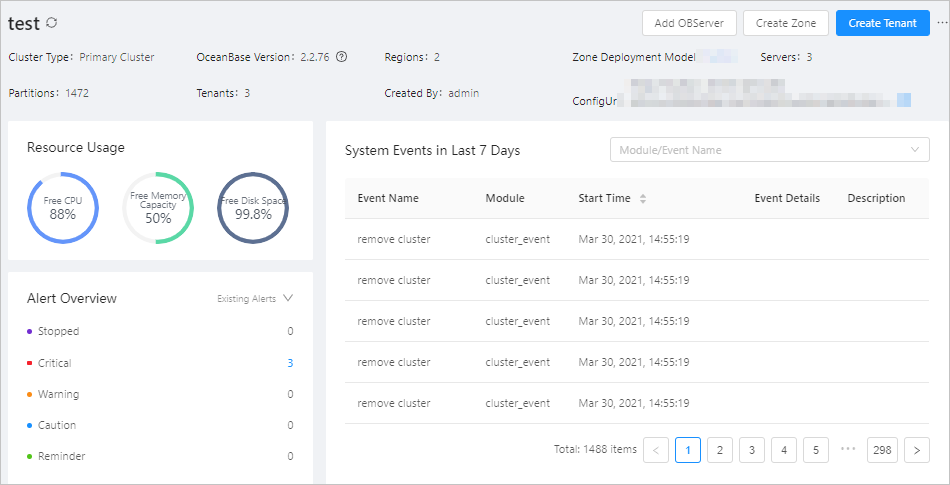
Task: Jump to last events page 298
Action: (883, 450)
